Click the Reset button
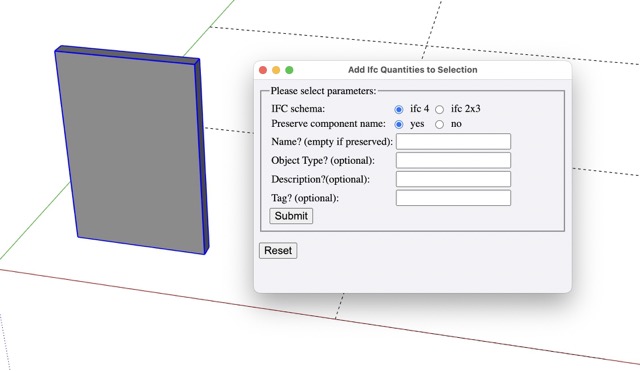 [x=278, y=251]
